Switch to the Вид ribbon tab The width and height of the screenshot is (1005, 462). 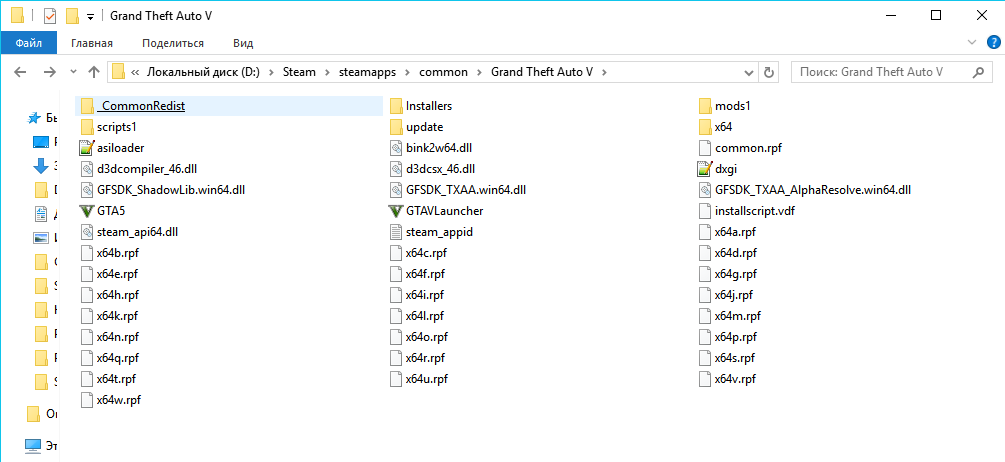pyautogui.click(x=243, y=43)
